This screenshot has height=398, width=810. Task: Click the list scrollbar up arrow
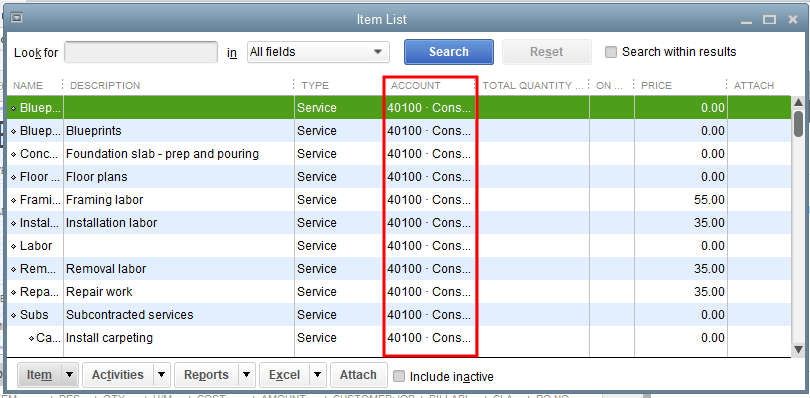pyautogui.click(x=798, y=102)
